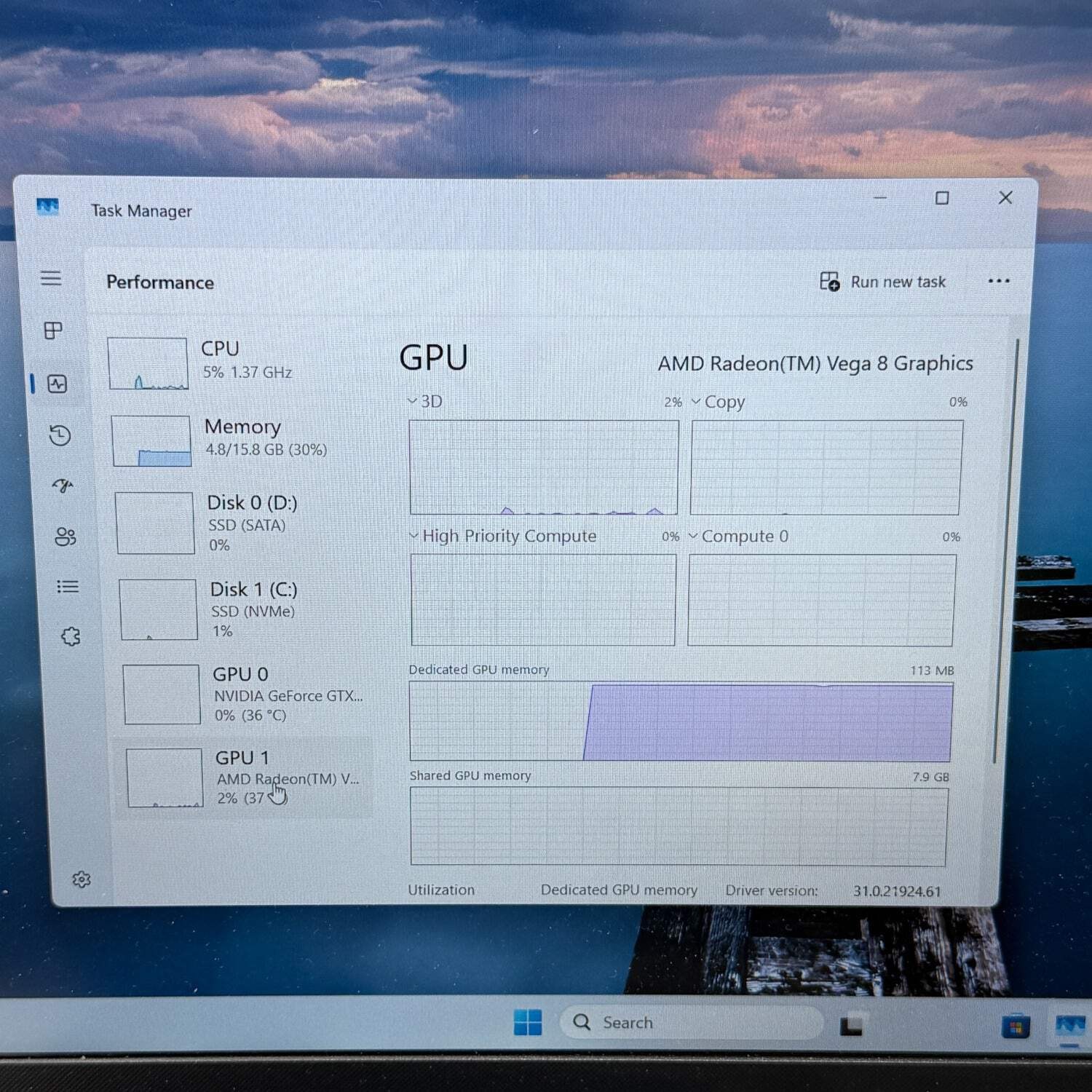Click the "113 MB" dedicated memory value
The width and height of the screenshot is (1092, 1092).
[932, 670]
